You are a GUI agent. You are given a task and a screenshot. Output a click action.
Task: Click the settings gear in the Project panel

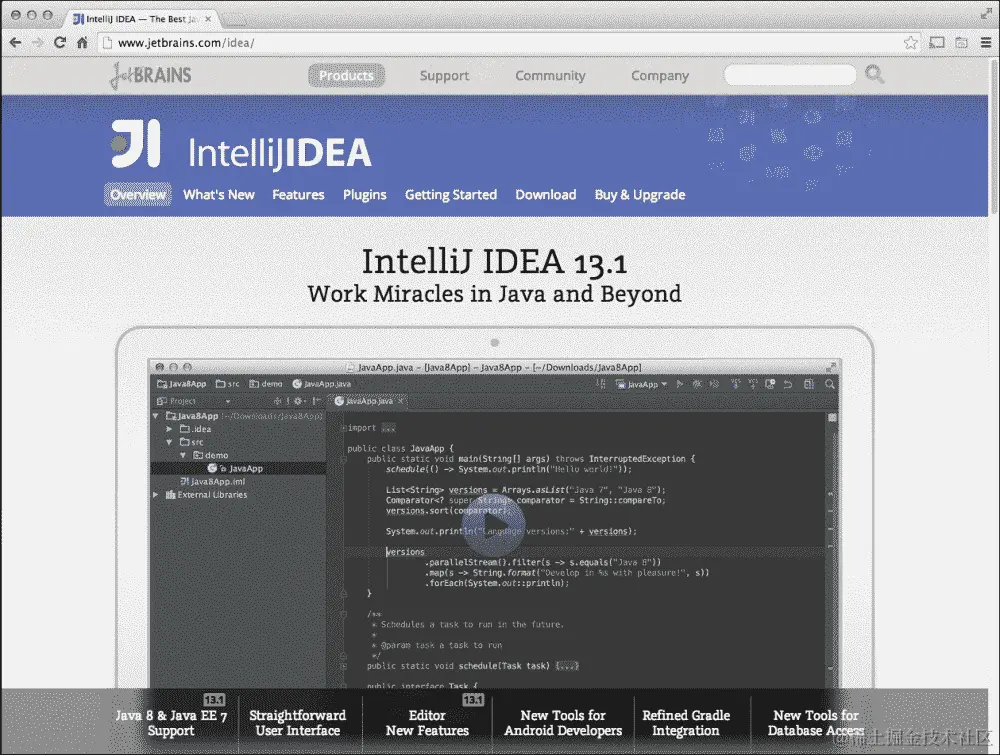(x=297, y=401)
